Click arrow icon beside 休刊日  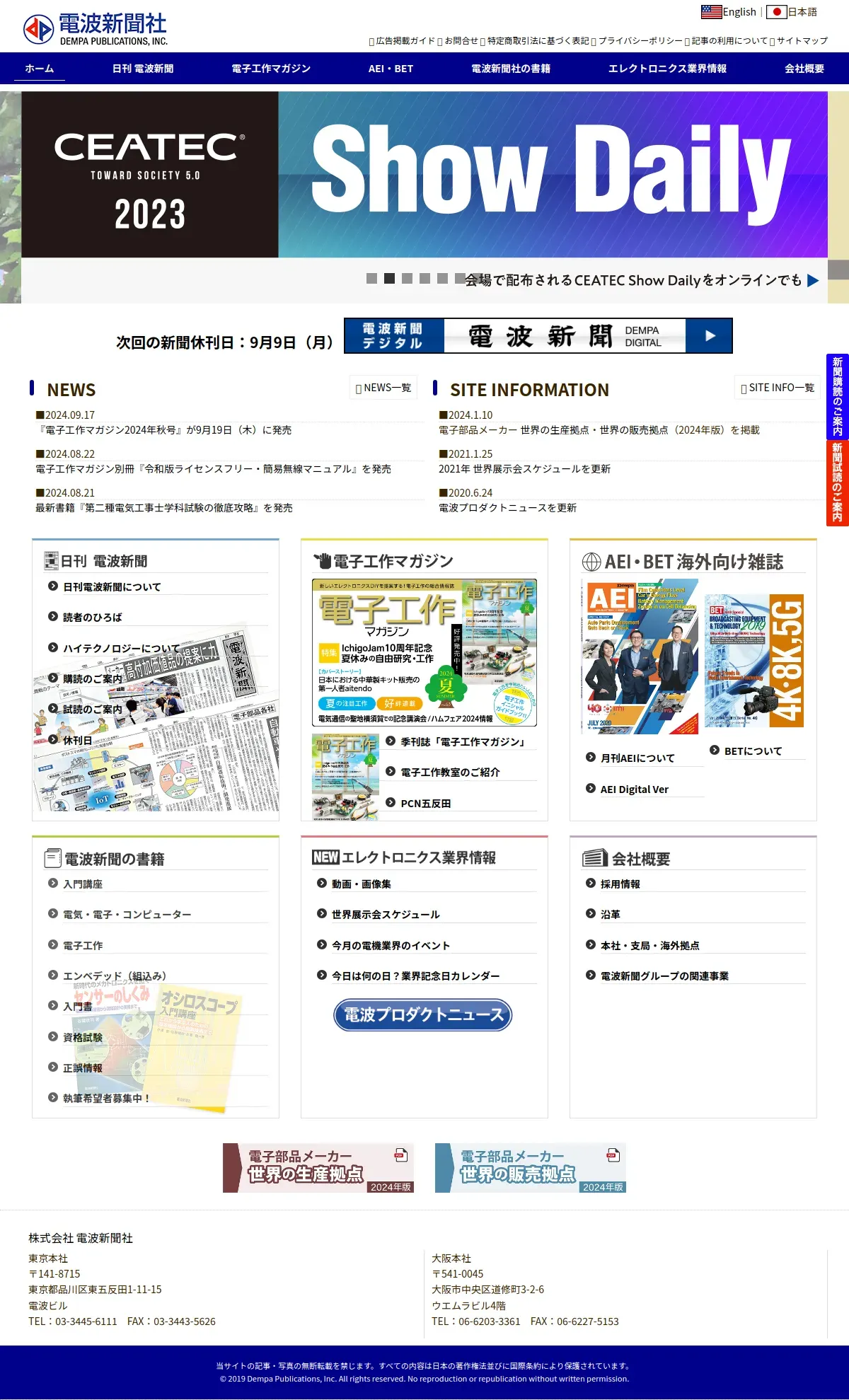53,739
